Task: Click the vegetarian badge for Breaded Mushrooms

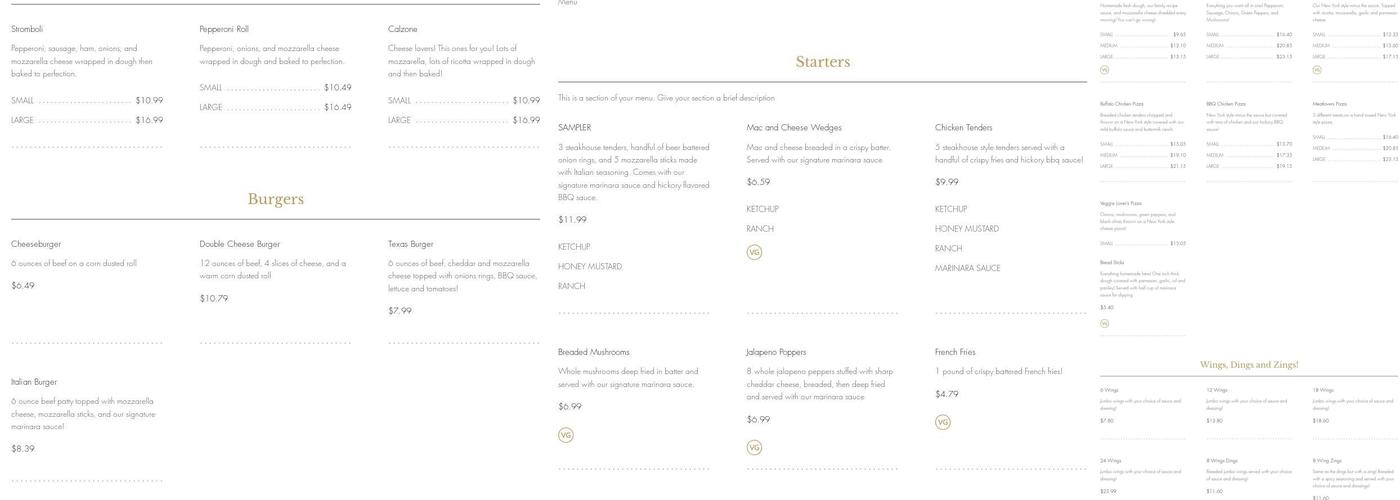Action: [566, 435]
